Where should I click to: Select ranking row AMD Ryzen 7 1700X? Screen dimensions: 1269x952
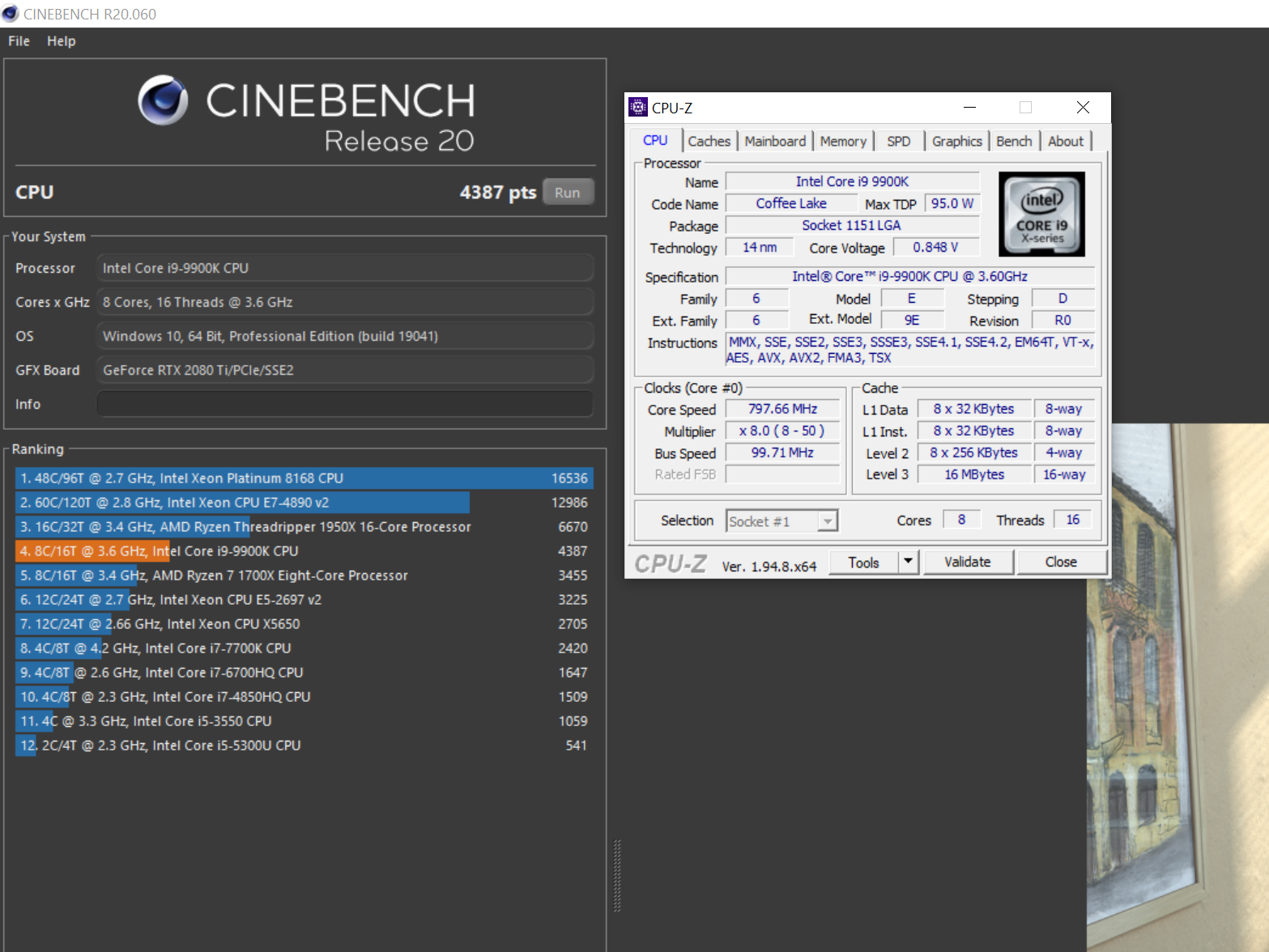[x=304, y=576]
